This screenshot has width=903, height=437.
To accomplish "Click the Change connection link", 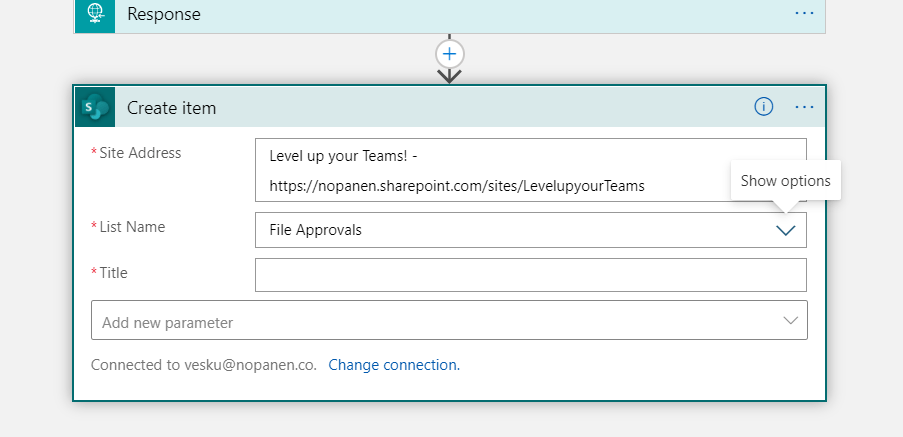I will 394,365.
